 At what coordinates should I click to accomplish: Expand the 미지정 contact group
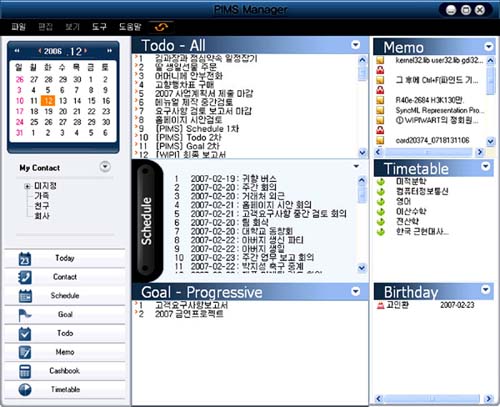click(x=27, y=186)
